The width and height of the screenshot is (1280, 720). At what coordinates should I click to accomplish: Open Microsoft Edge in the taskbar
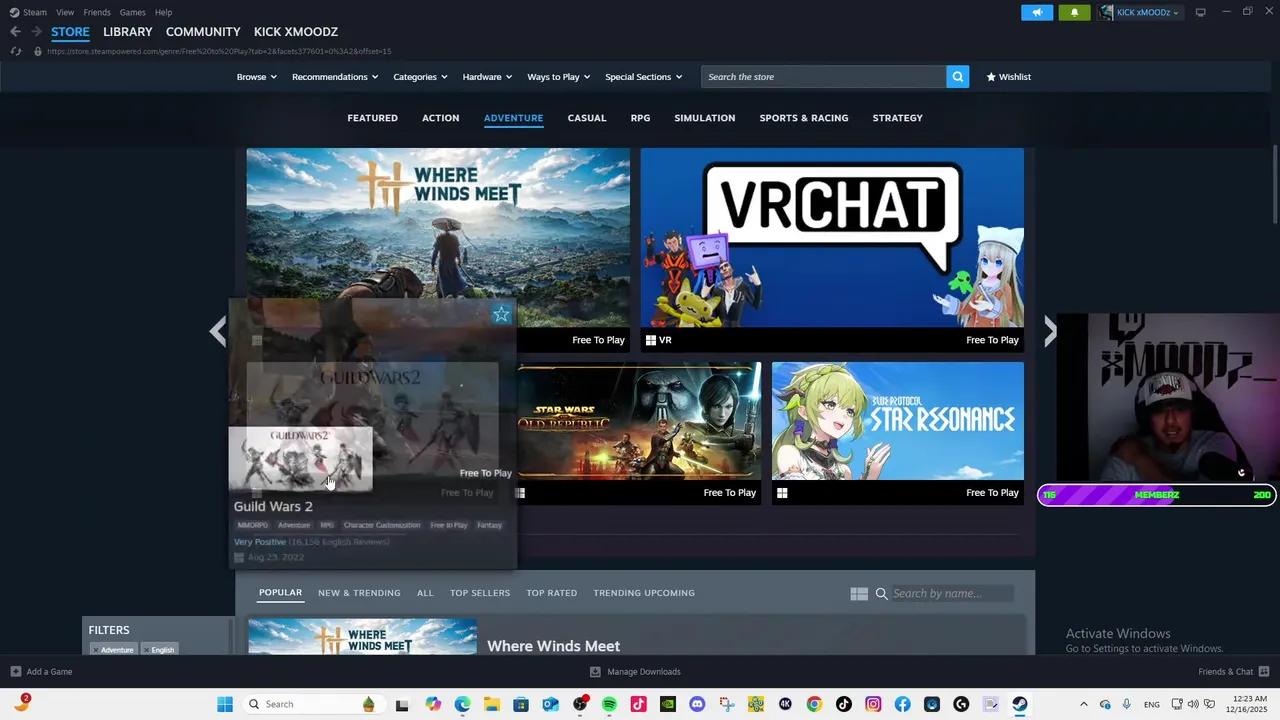click(462, 704)
